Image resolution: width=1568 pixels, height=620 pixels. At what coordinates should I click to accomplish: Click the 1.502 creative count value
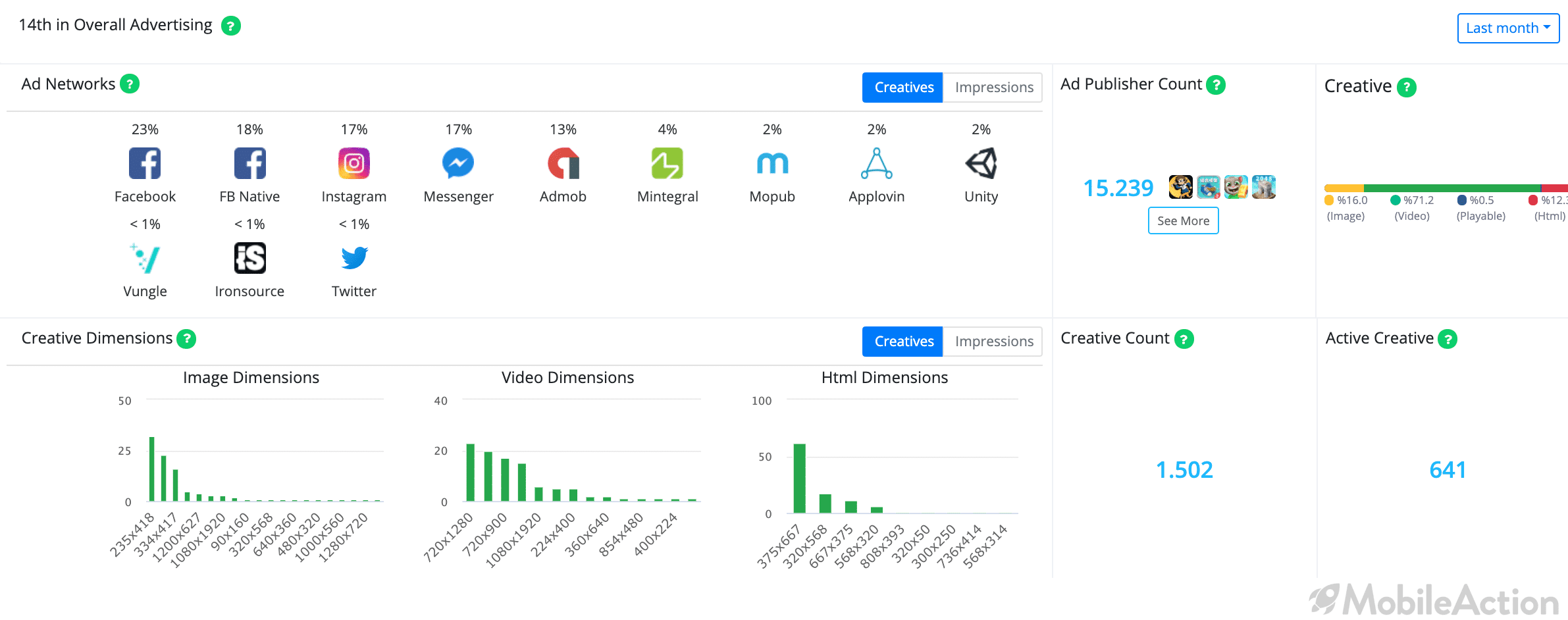1184,470
